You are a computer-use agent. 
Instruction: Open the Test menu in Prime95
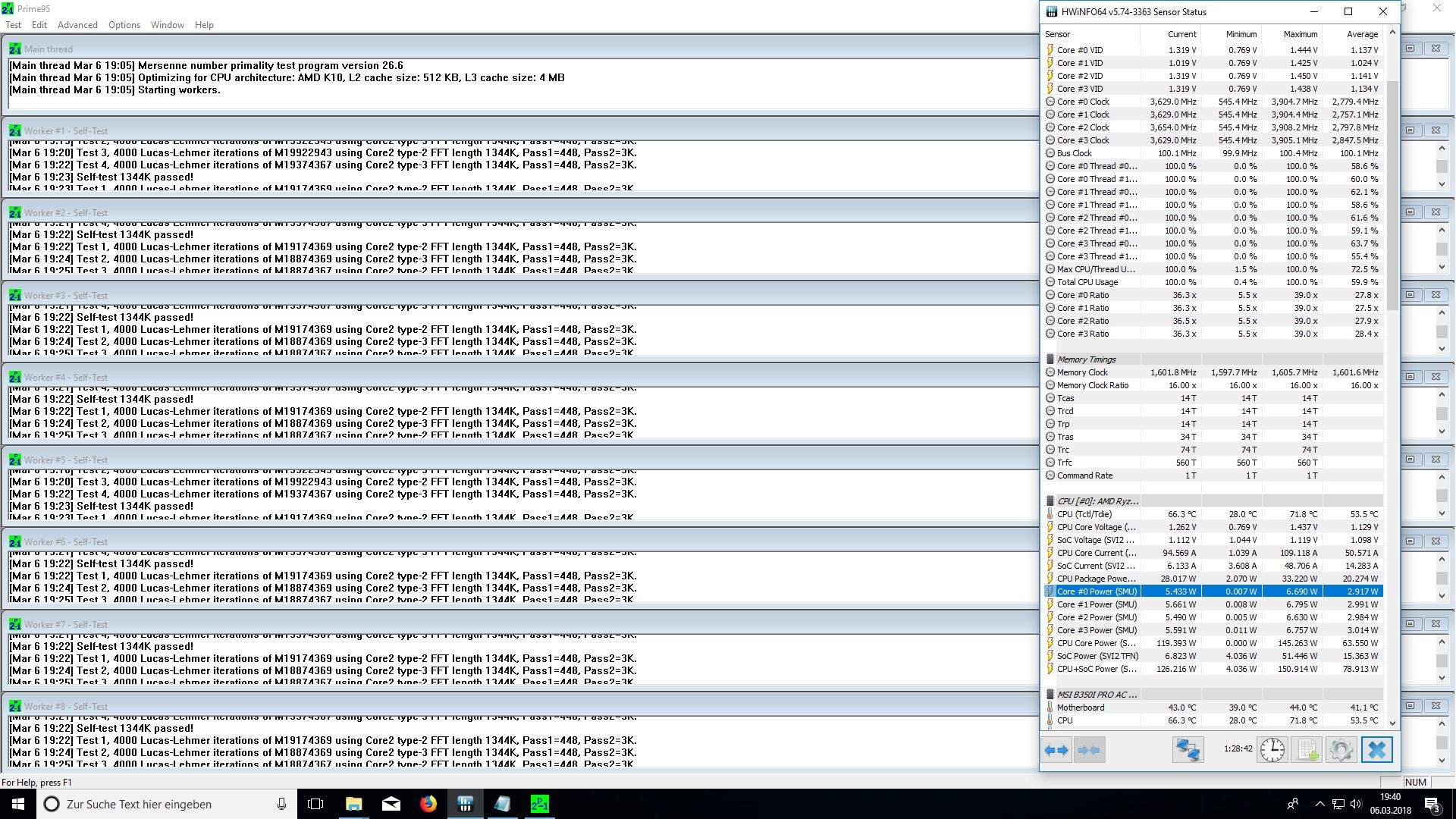(14, 25)
